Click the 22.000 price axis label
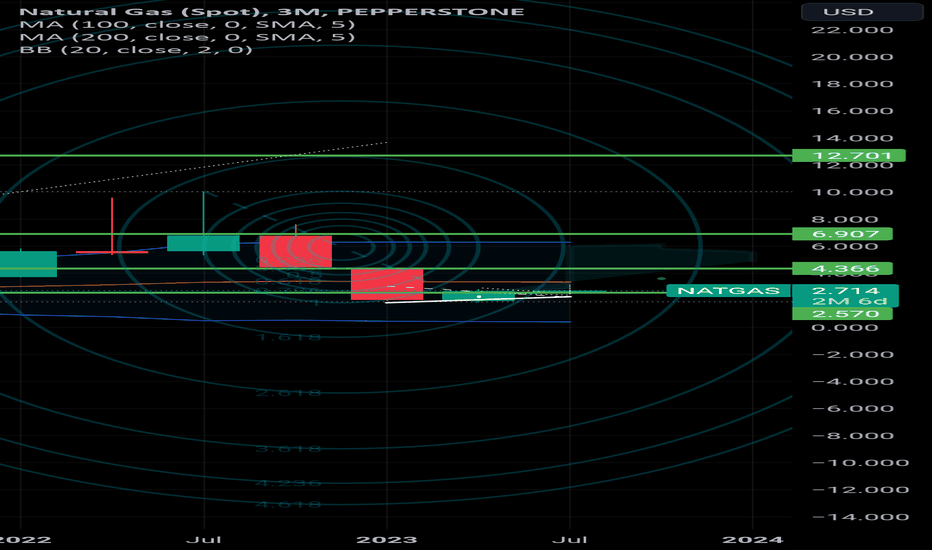Viewport: 932px width, 550px height. [x=852, y=30]
